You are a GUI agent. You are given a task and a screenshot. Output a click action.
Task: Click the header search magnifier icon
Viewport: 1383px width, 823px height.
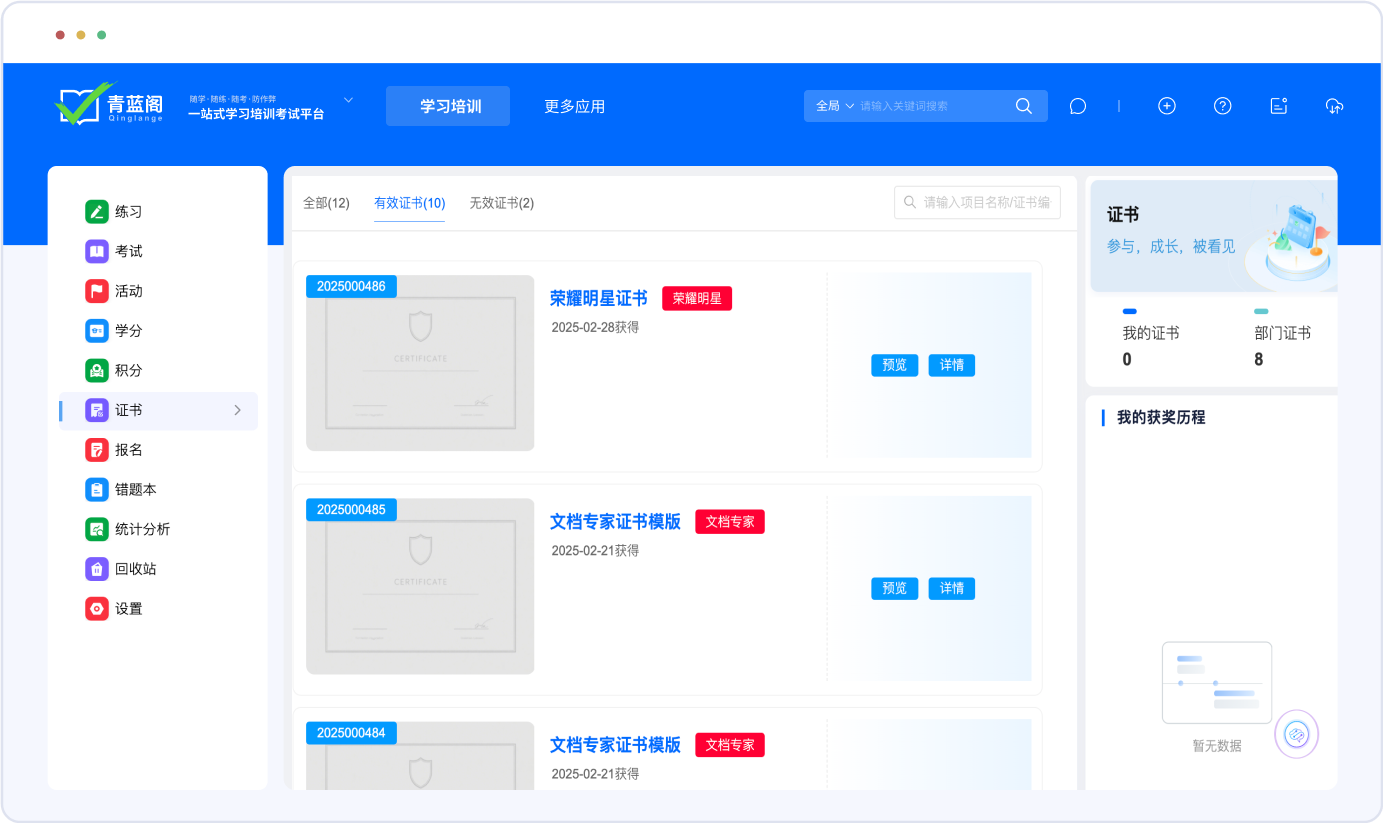pos(1023,106)
